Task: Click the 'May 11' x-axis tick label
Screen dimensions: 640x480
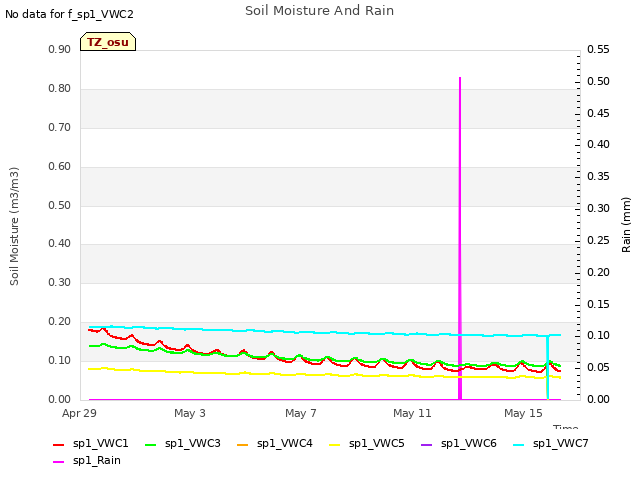Action: point(412,413)
